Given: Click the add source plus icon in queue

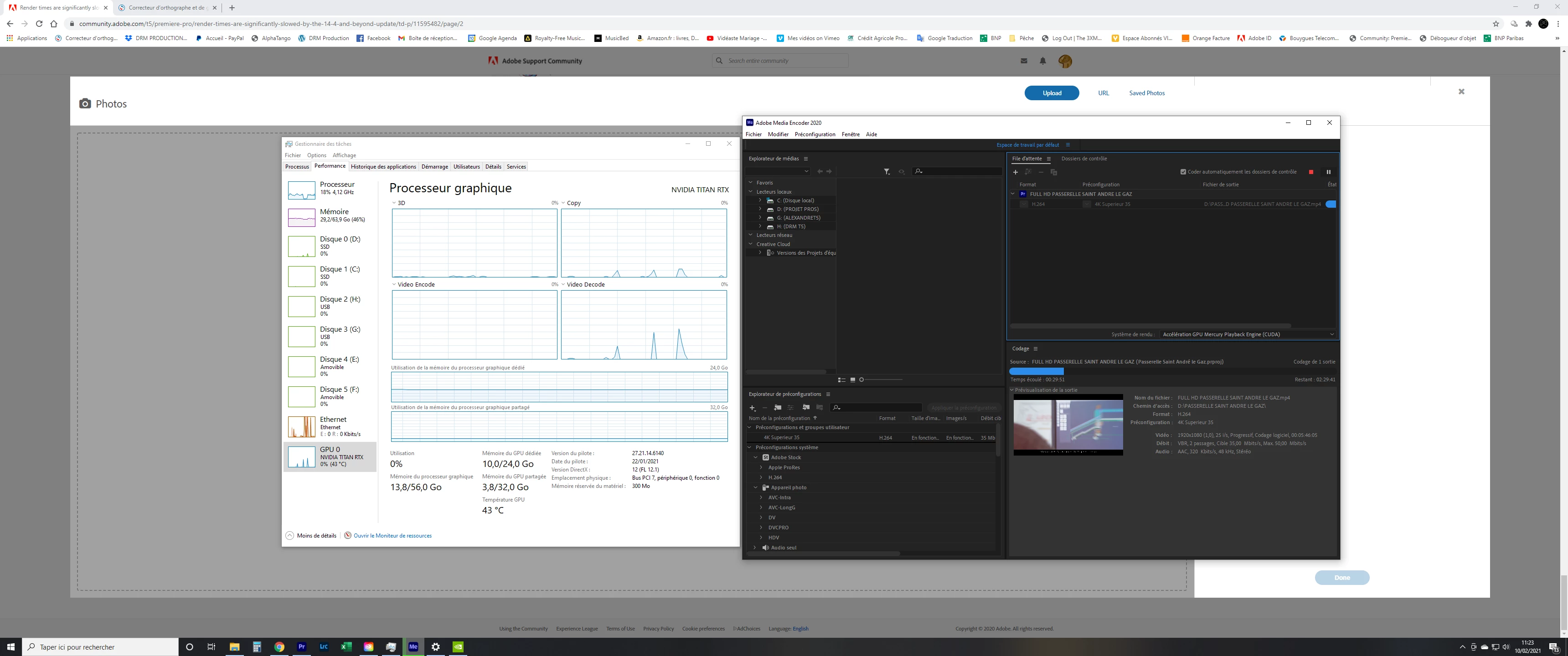Looking at the screenshot, I should [1015, 172].
